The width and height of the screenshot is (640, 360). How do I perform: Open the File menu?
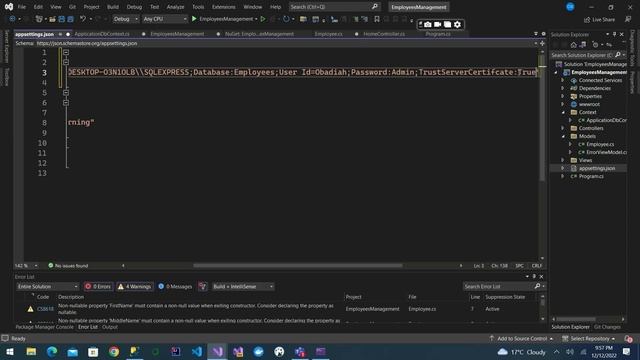click(22, 7)
